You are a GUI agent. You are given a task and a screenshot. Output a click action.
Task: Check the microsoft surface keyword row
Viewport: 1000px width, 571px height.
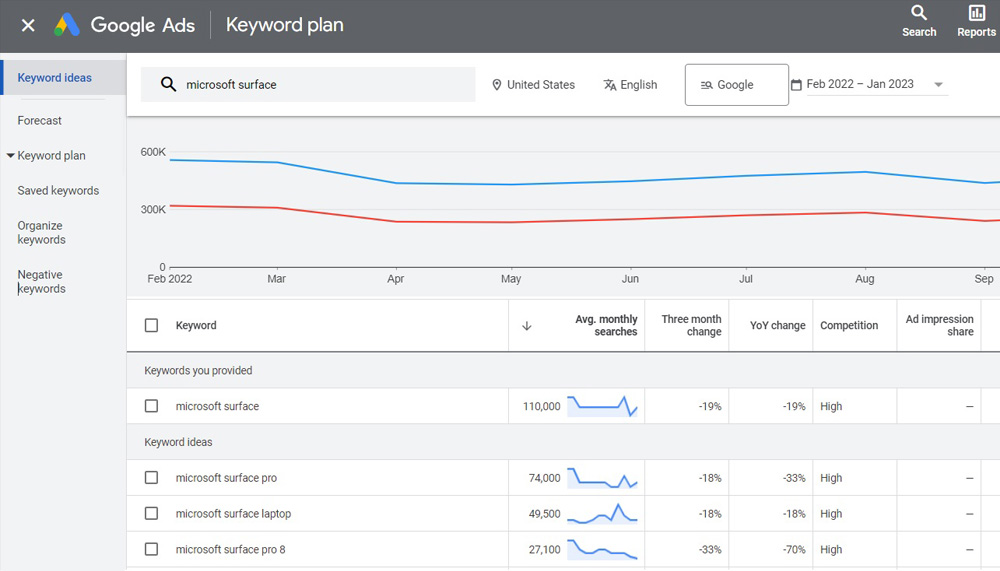pyautogui.click(x=151, y=406)
